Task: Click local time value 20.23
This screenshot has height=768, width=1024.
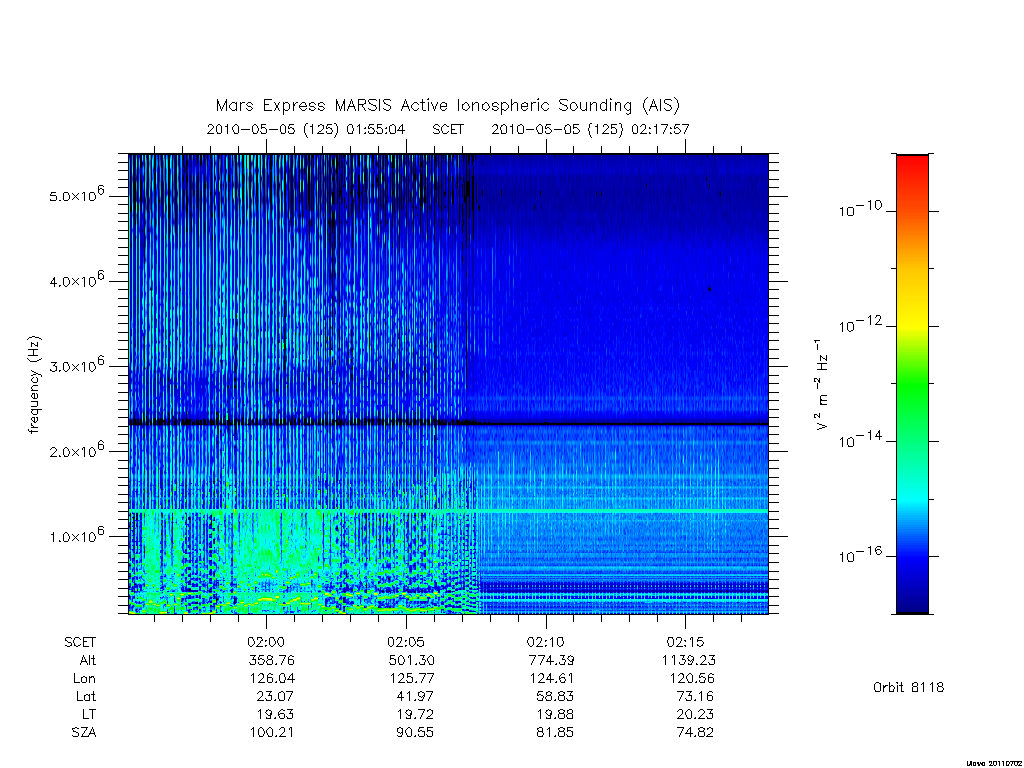Action: coord(695,714)
